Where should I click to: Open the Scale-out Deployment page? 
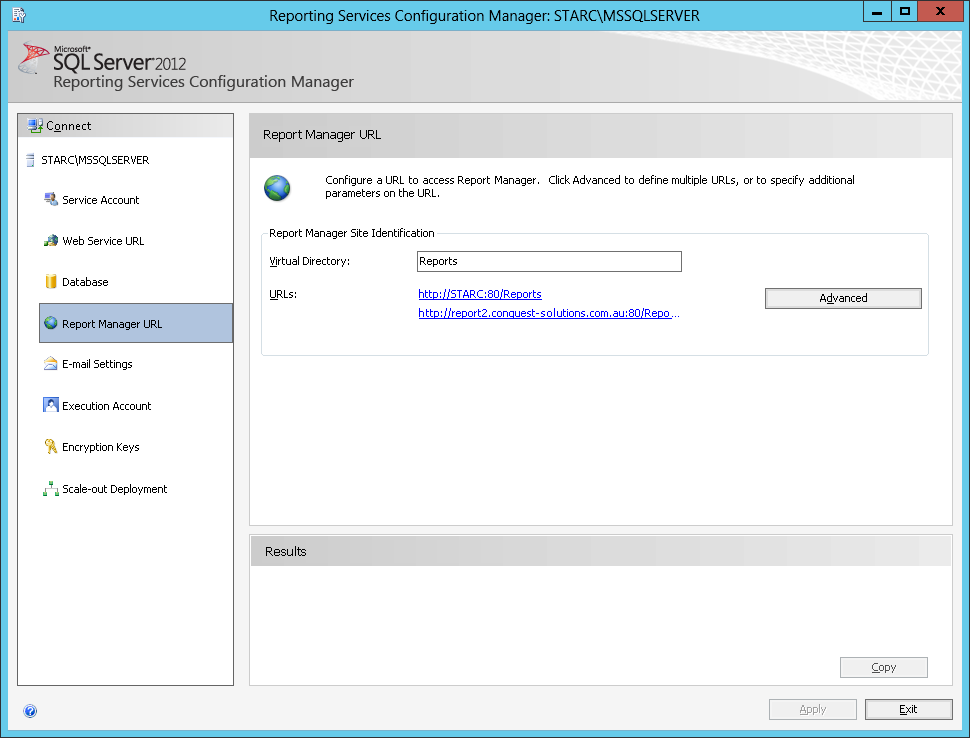click(x=114, y=489)
